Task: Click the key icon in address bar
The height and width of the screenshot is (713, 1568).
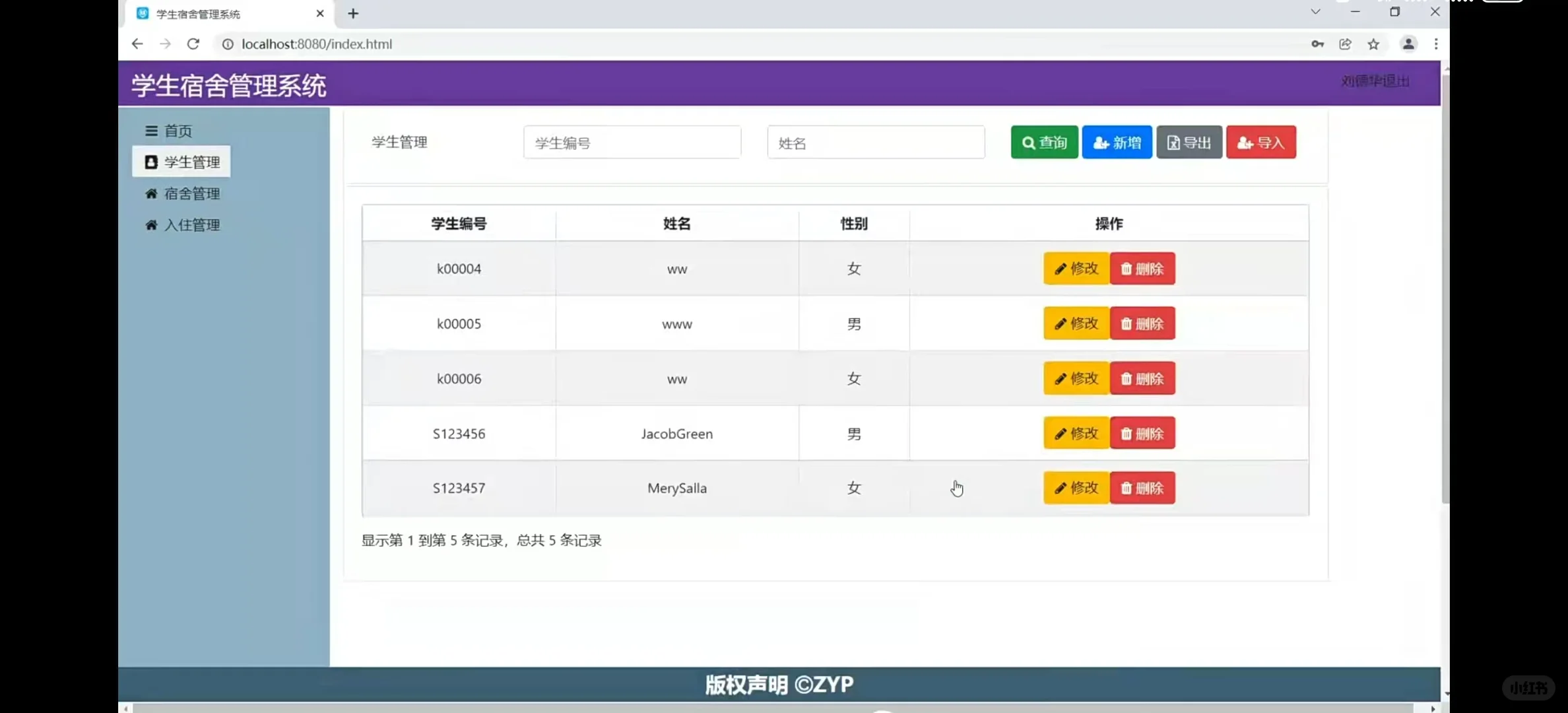Action: tap(1317, 44)
